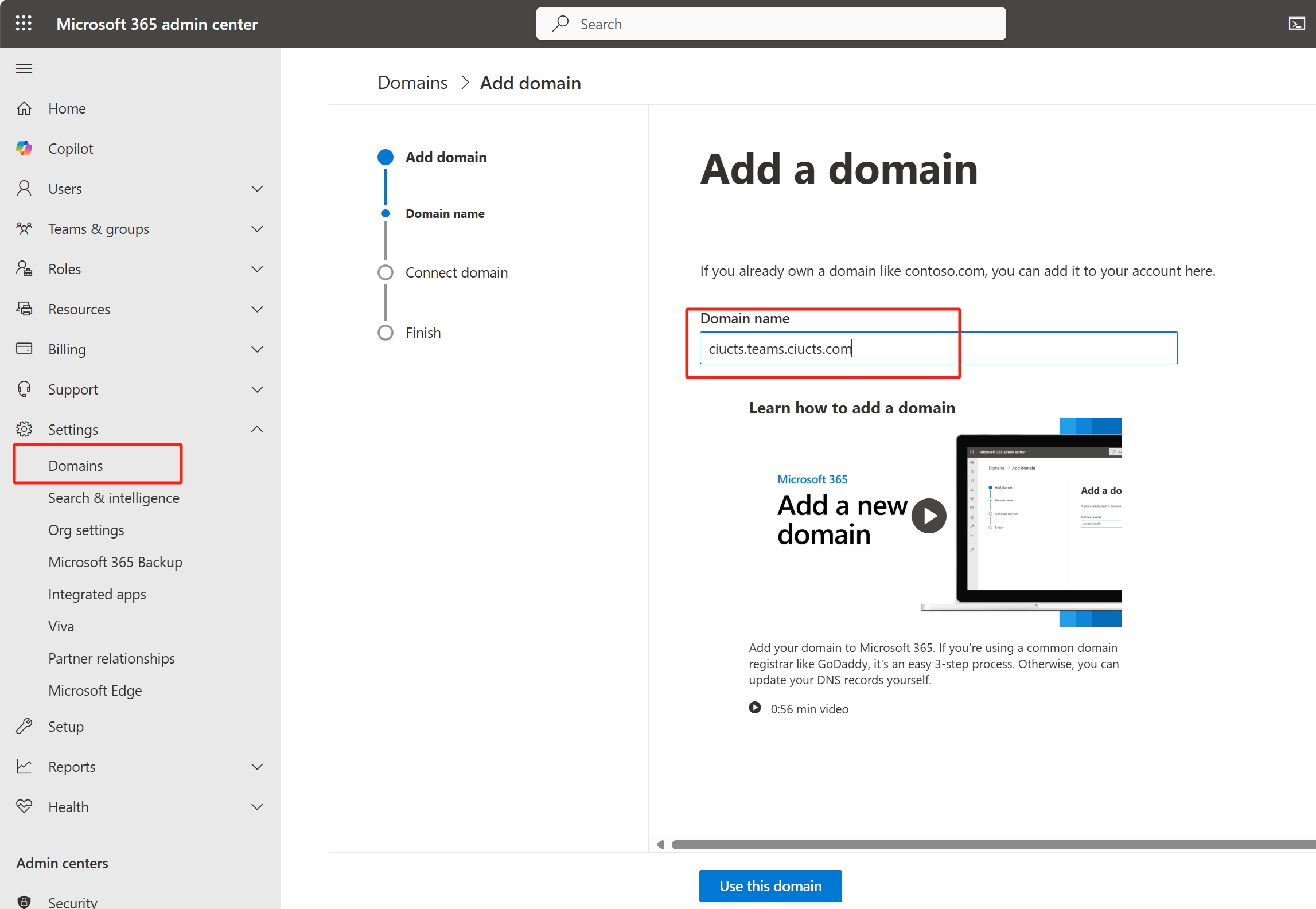The height and width of the screenshot is (909, 1316).
Task: Open Setup in navigation
Action: [66, 727]
